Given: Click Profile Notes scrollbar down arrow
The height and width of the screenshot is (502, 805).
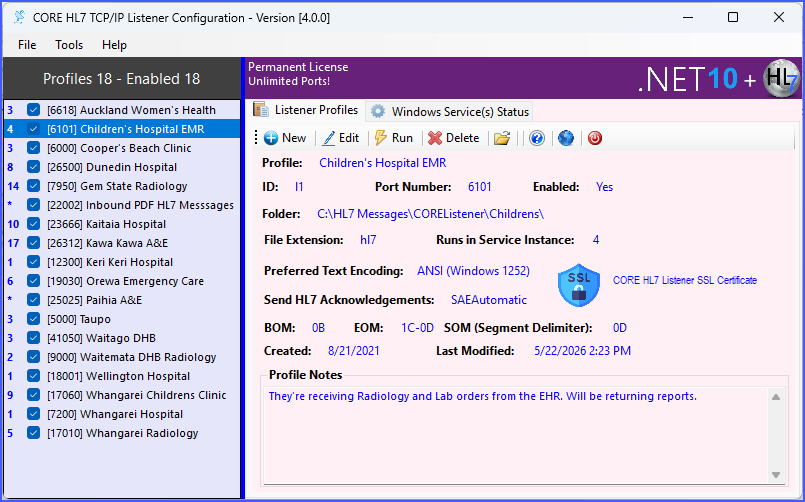Looking at the screenshot, I should click(776, 474).
